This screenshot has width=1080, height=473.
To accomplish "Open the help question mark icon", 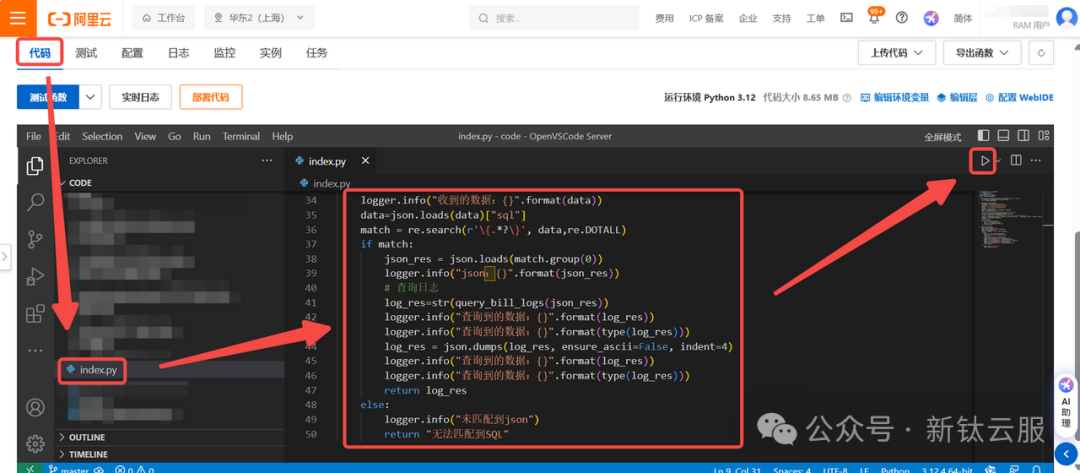I will click(902, 18).
